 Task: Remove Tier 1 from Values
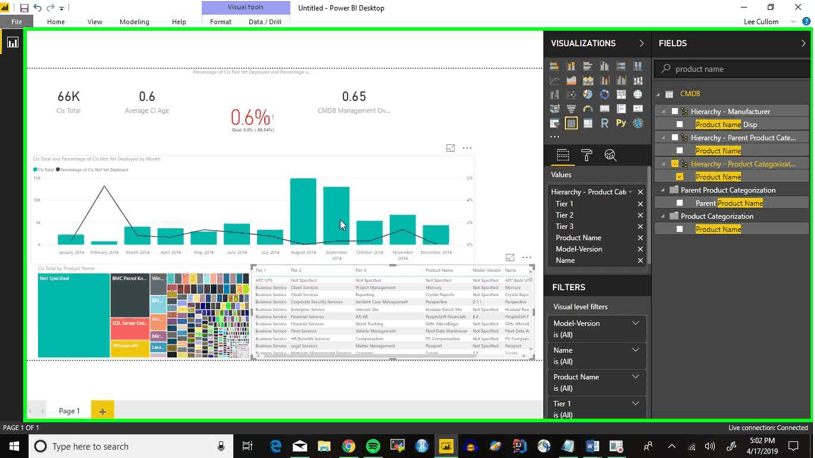[640, 204]
